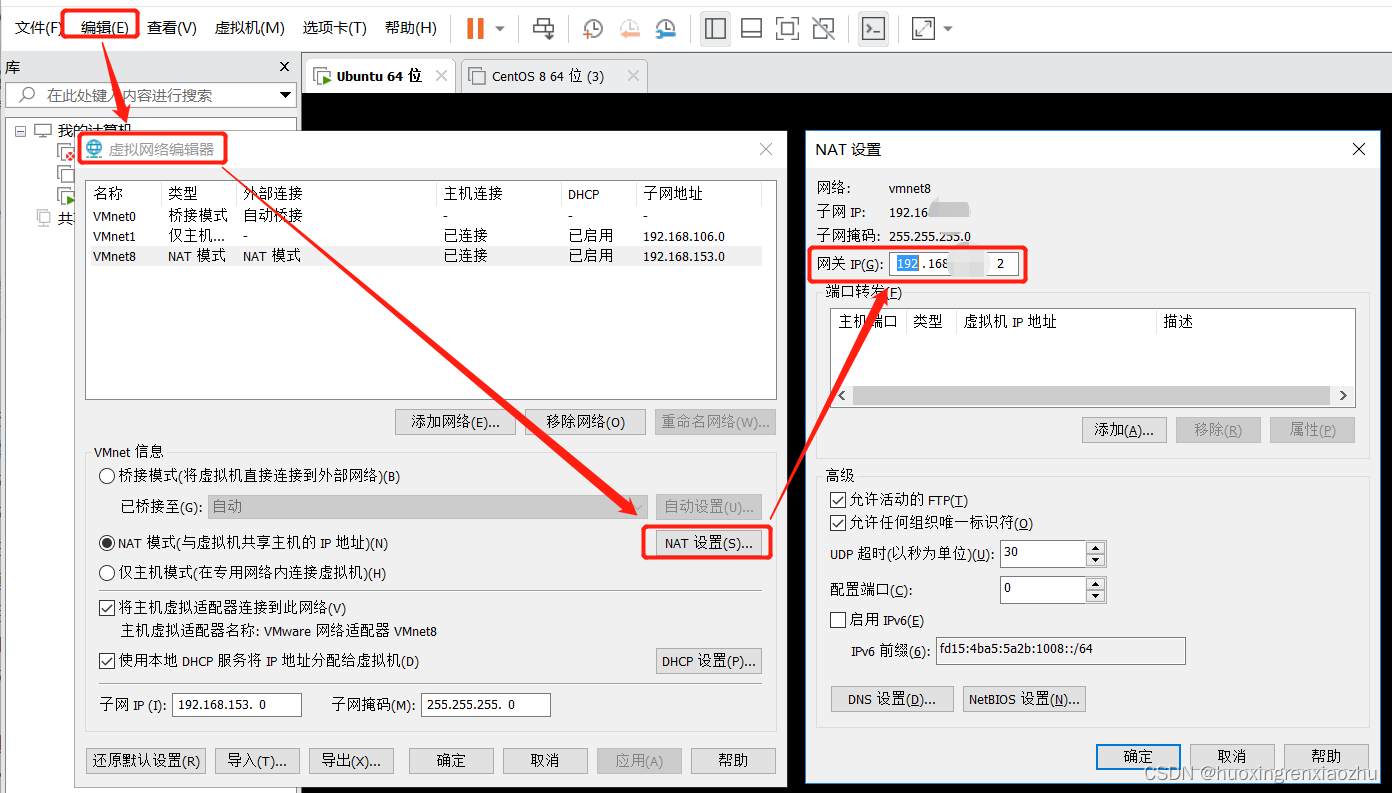Open the Snapshot Manager wrench-clock icon

point(665,28)
